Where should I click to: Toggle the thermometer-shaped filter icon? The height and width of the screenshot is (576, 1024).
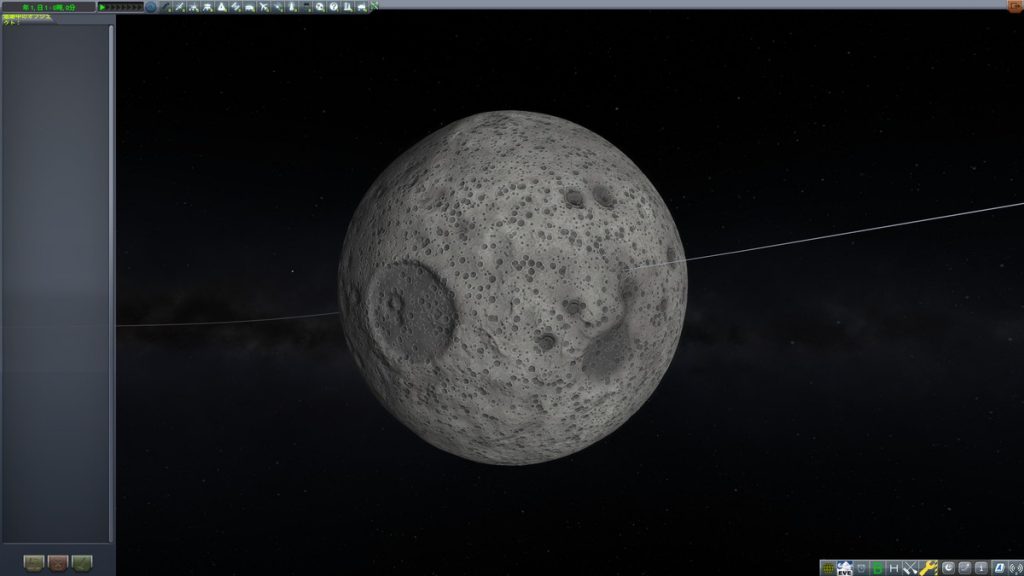[x=292, y=7]
